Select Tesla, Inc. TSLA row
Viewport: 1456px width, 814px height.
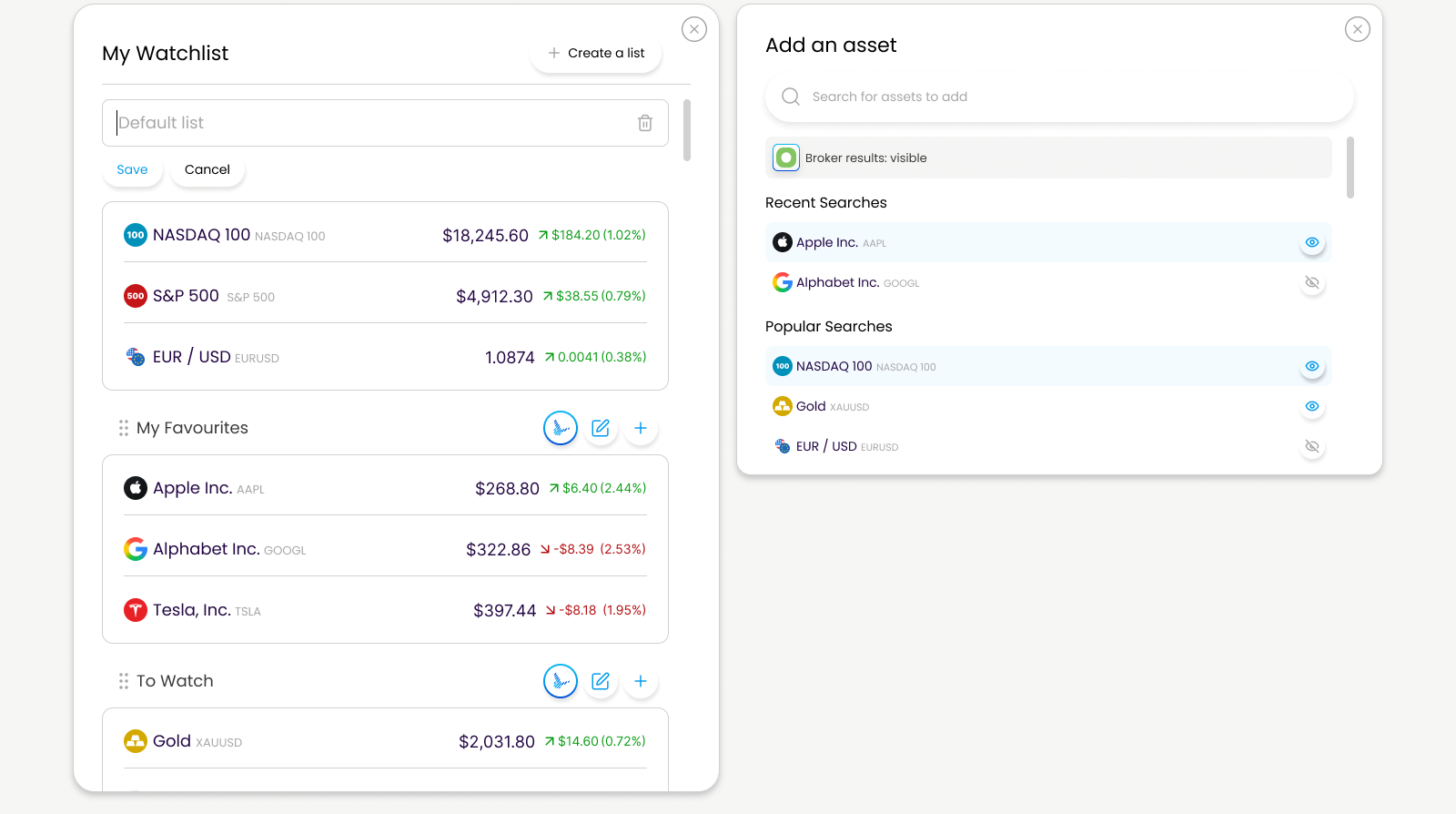point(385,610)
